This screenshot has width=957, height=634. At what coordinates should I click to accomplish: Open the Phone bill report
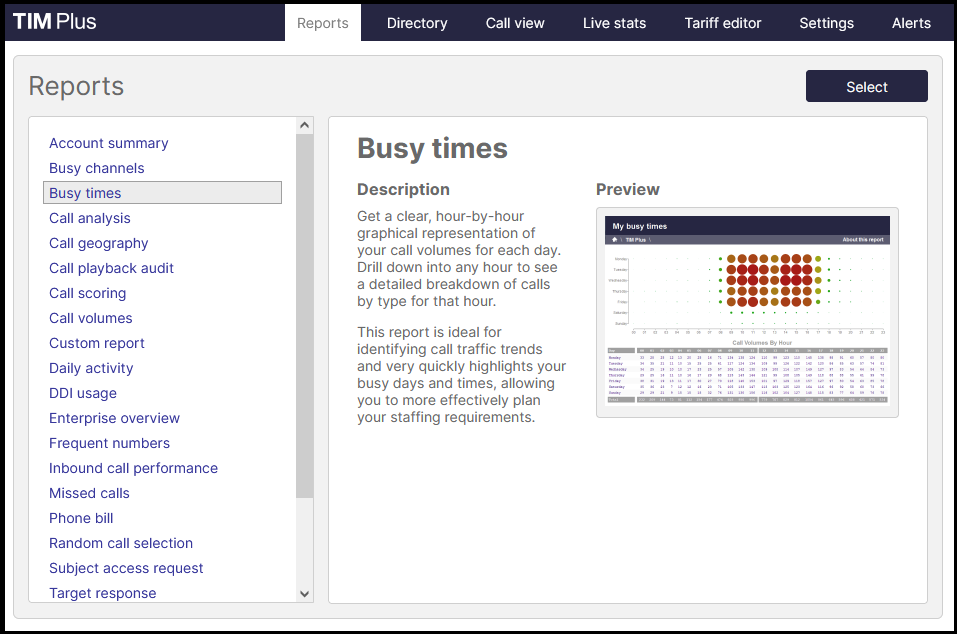[81, 518]
